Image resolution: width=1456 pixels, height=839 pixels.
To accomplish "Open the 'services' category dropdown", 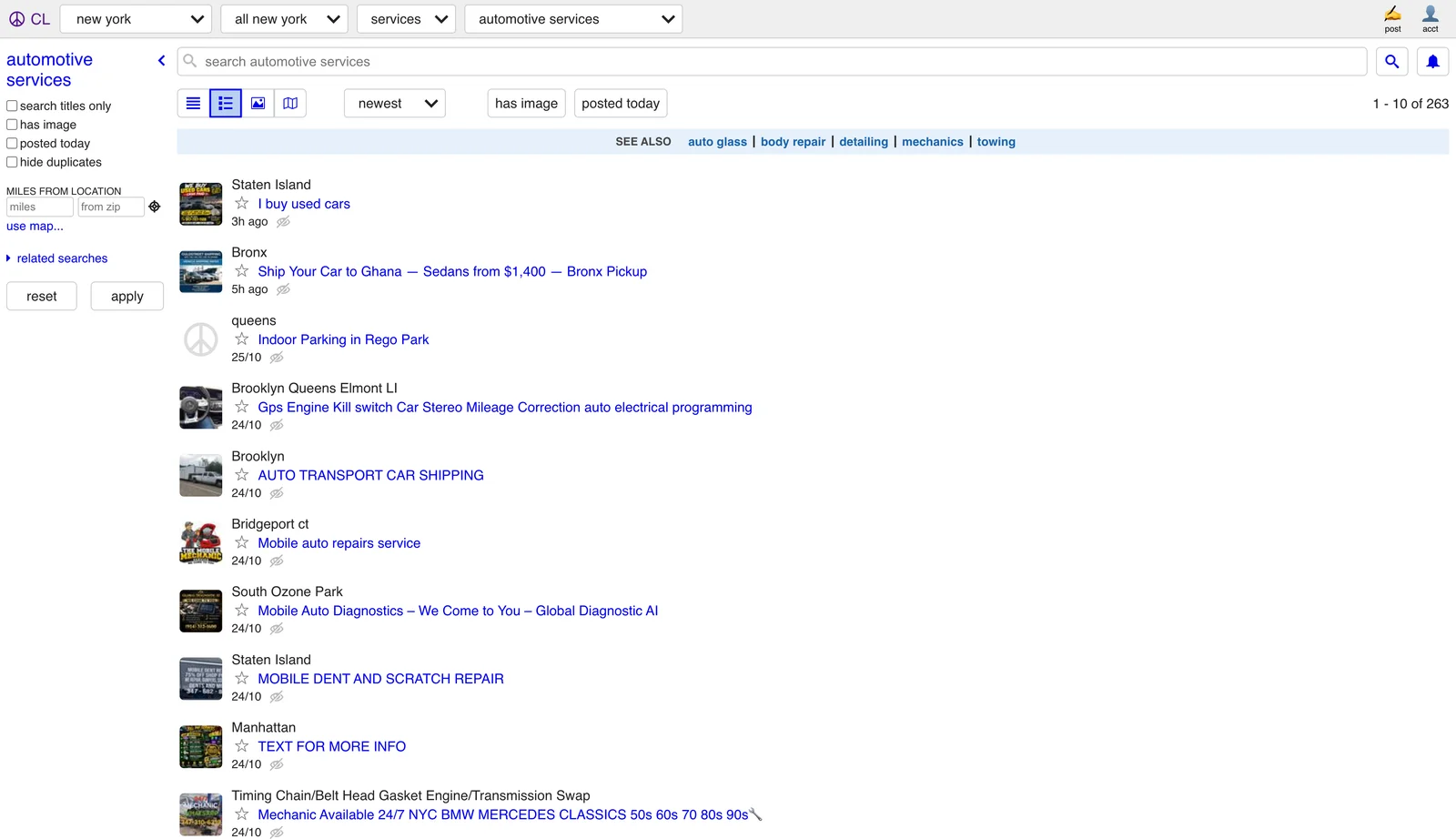I will [406, 19].
